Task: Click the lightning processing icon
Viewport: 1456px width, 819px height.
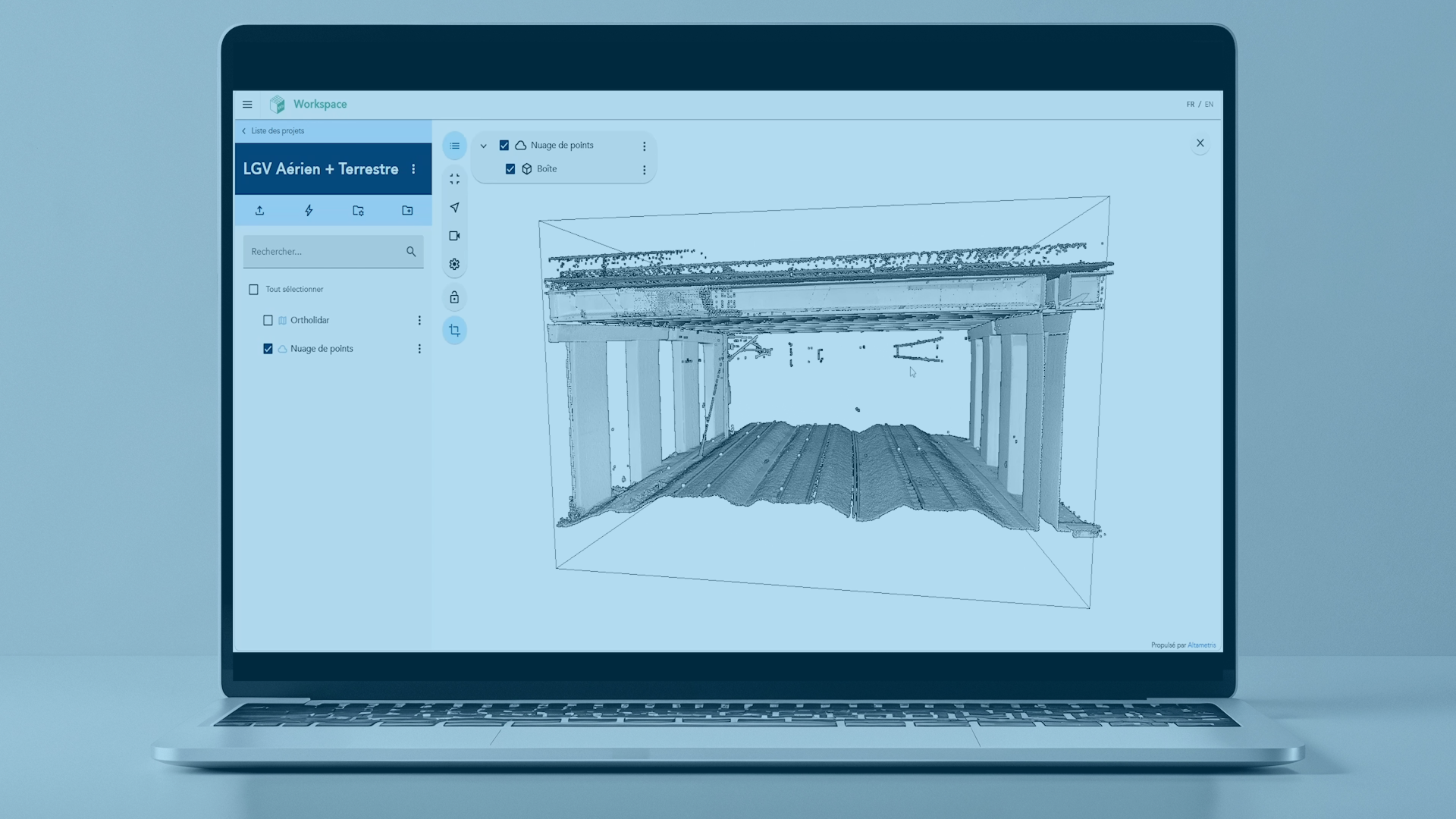Action: (x=309, y=211)
